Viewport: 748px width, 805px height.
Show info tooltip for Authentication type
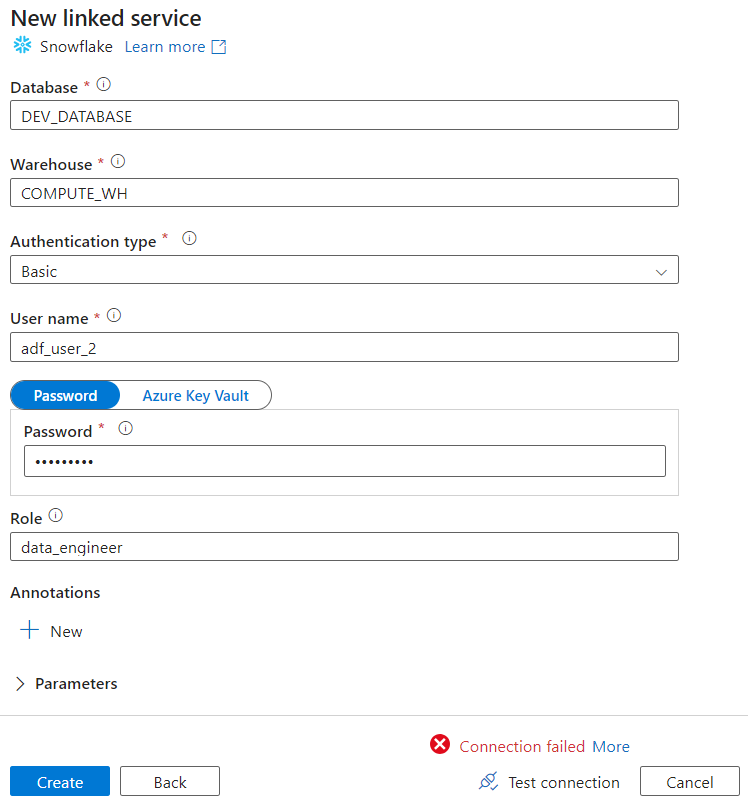point(189,238)
